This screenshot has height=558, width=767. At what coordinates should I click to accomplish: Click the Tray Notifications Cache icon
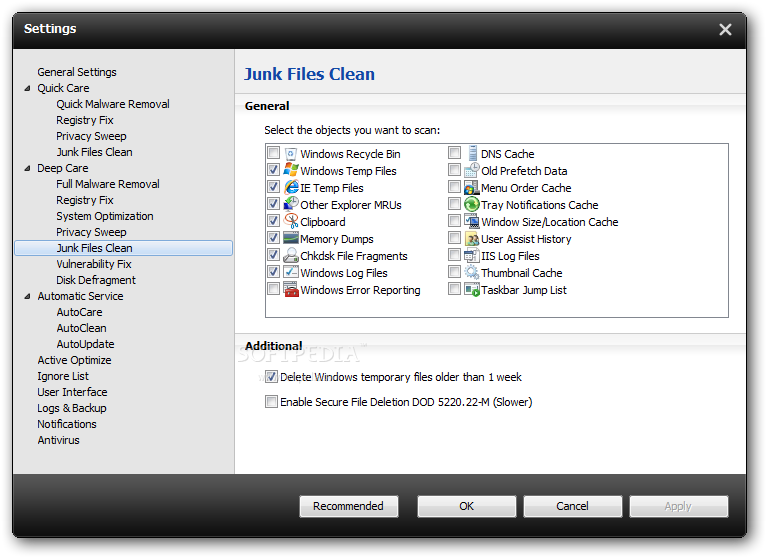coord(472,204)
